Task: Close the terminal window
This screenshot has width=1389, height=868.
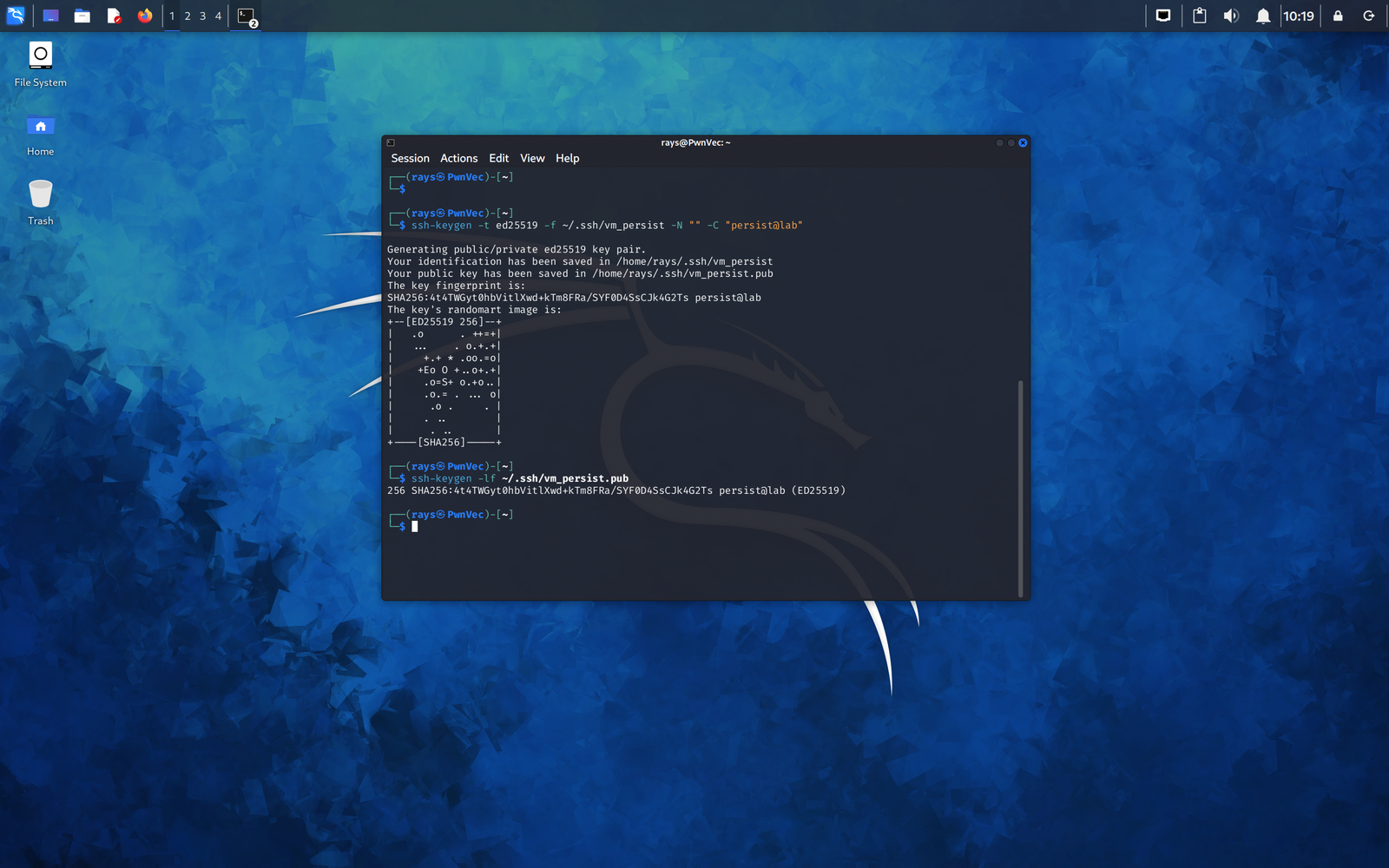Action: pyautogui.click(x=1023, y=142)
